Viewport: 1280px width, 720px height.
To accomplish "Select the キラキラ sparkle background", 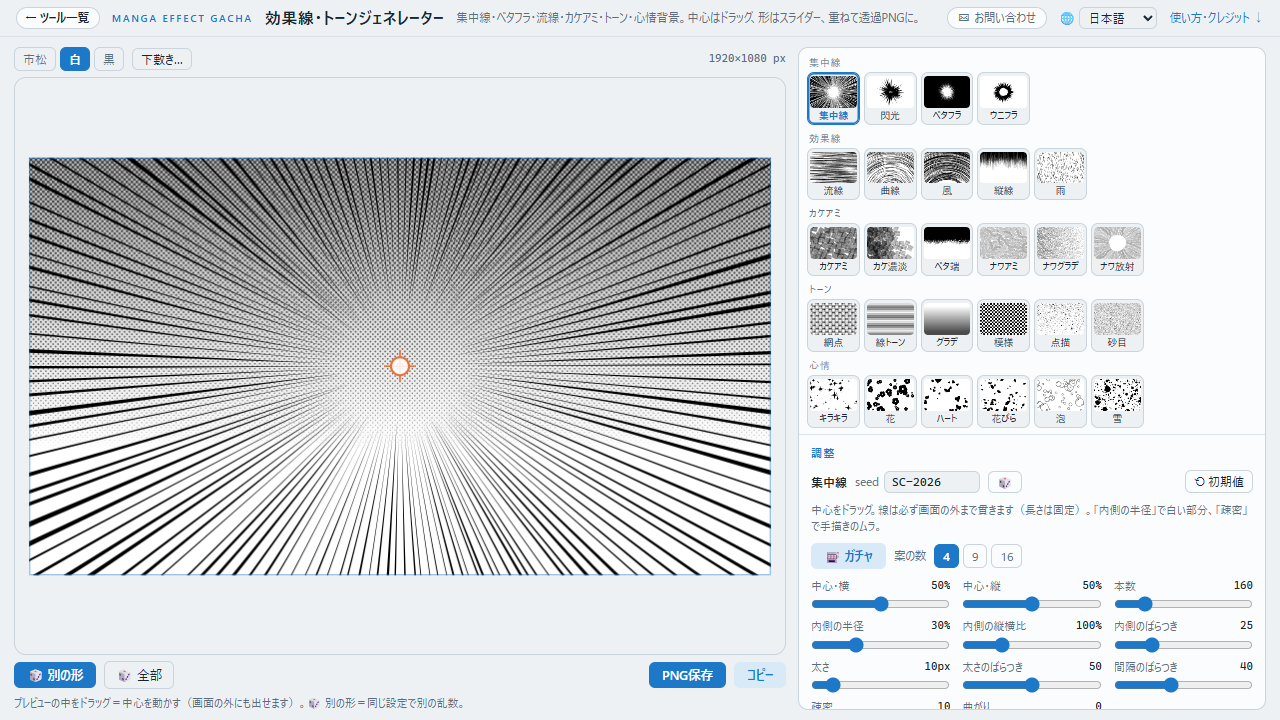I will click(833, 402).
